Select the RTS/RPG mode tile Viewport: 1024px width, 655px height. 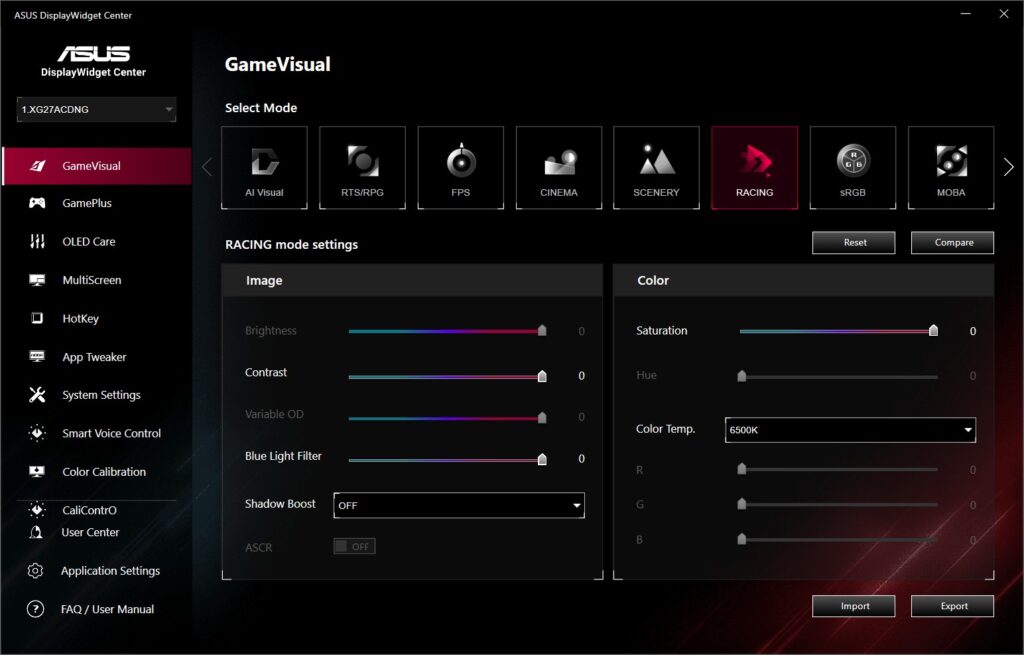click(x=362, y=168)
